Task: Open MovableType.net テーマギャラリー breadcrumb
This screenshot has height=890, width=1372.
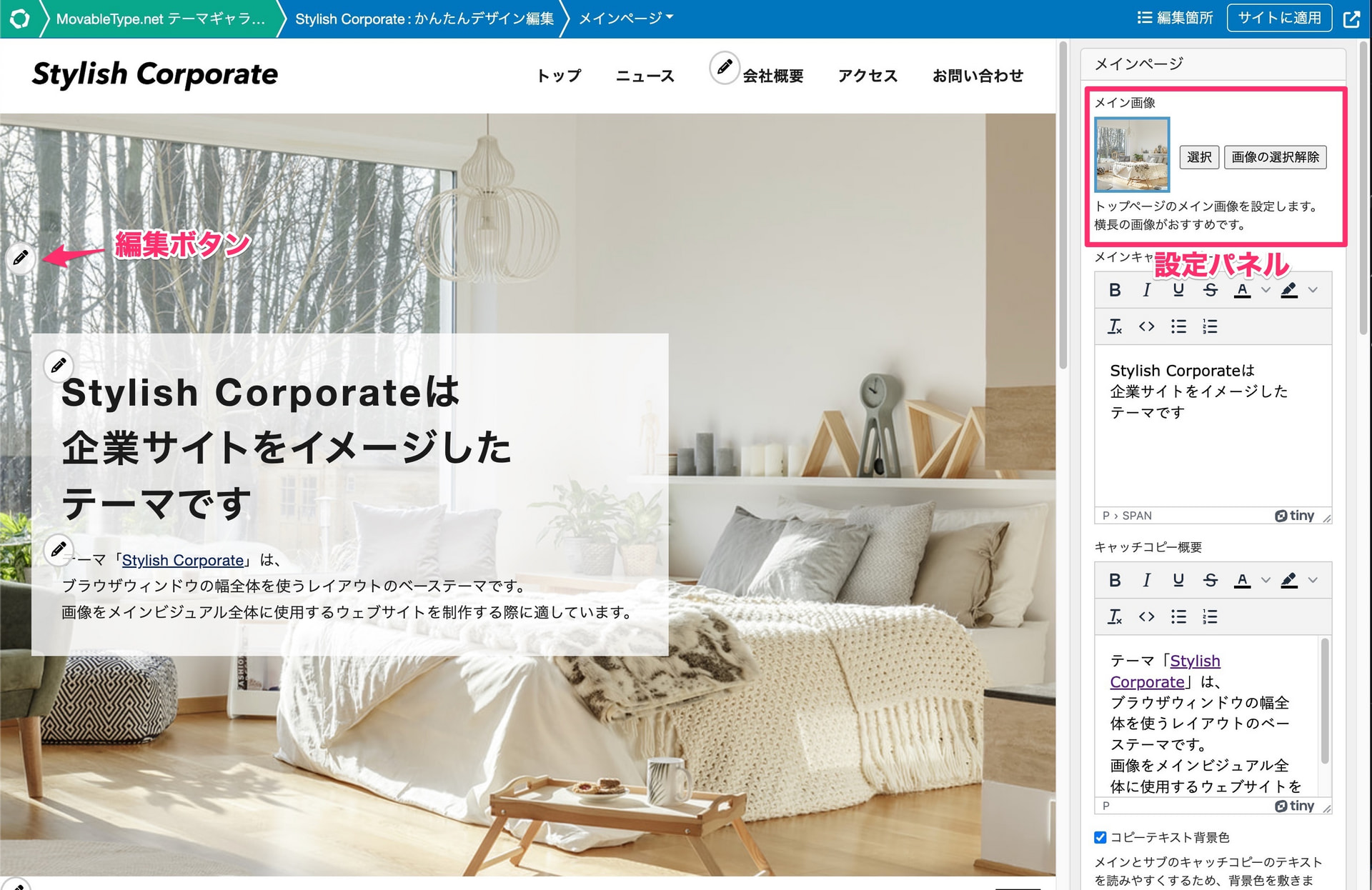Action: tap(160, 19)
